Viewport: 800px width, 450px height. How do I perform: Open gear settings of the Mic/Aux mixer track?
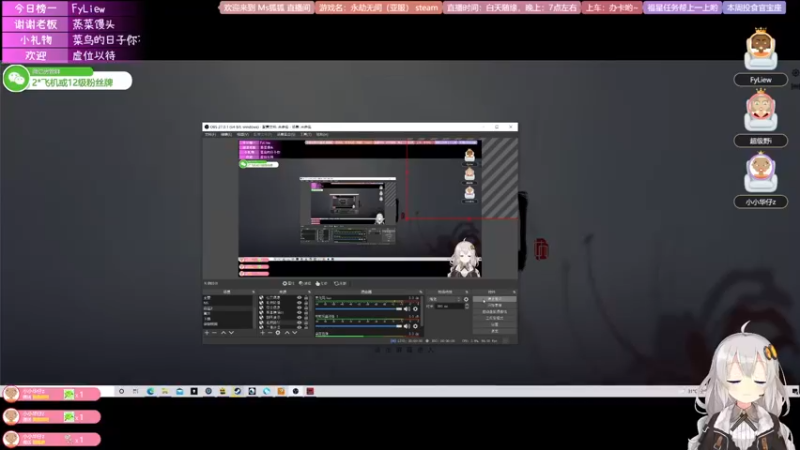tap(415, 309)
